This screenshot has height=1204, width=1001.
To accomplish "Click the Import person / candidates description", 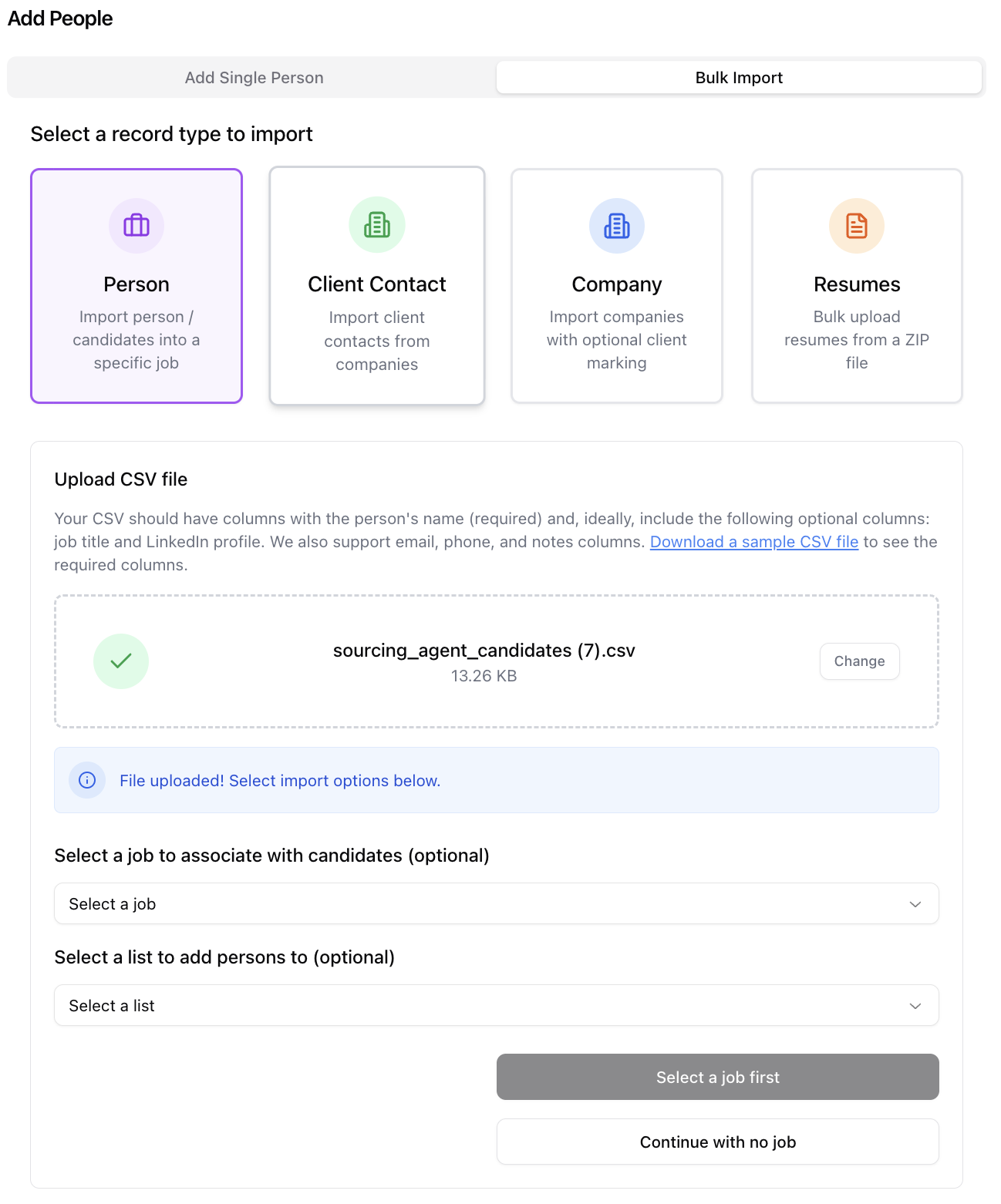I will tap(136, 340).
